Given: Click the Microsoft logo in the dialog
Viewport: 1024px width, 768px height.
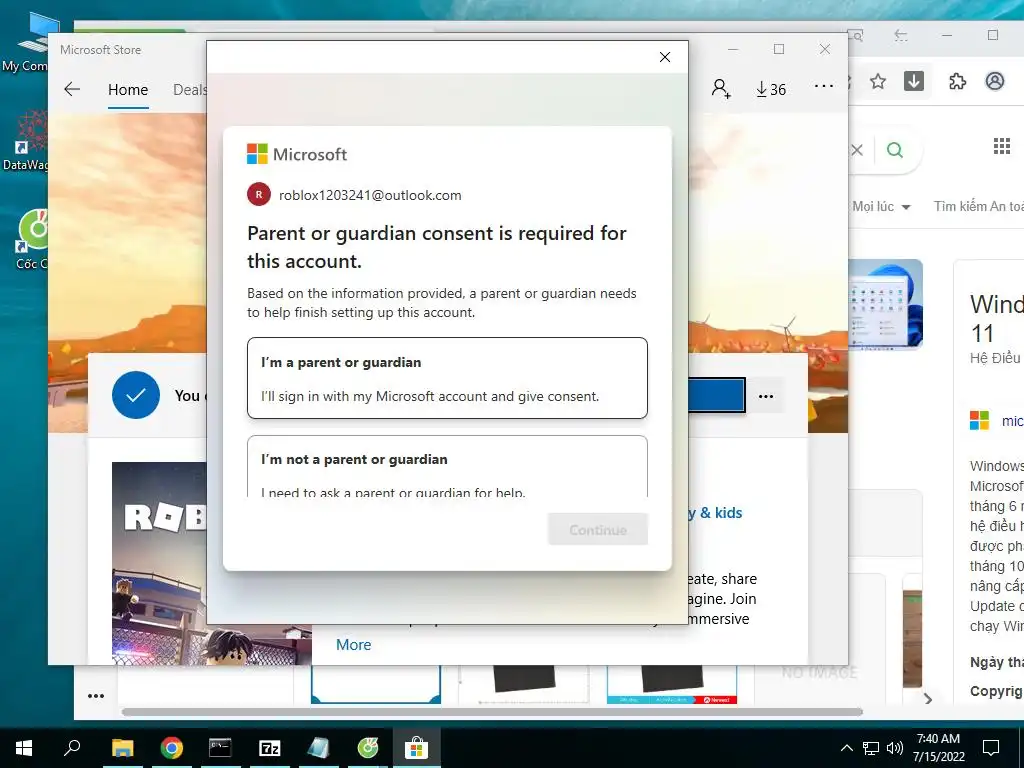Looking at the screenshot, I should (x=296, y=154).
